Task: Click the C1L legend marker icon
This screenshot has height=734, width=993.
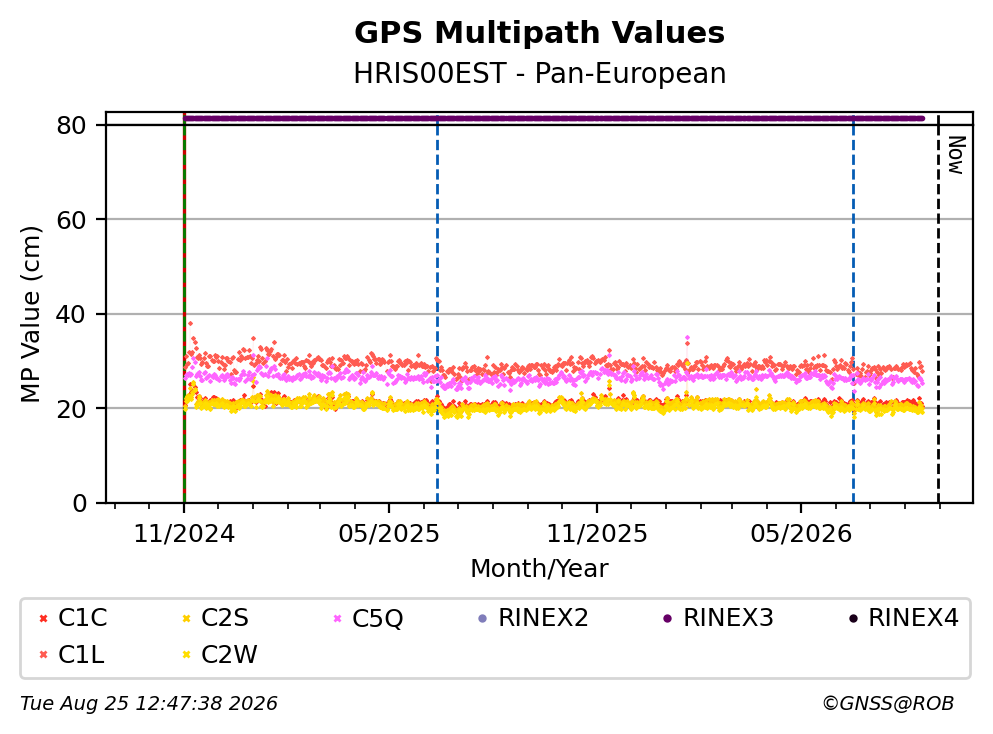Action: pyautogui.click(x=43, y=655)
